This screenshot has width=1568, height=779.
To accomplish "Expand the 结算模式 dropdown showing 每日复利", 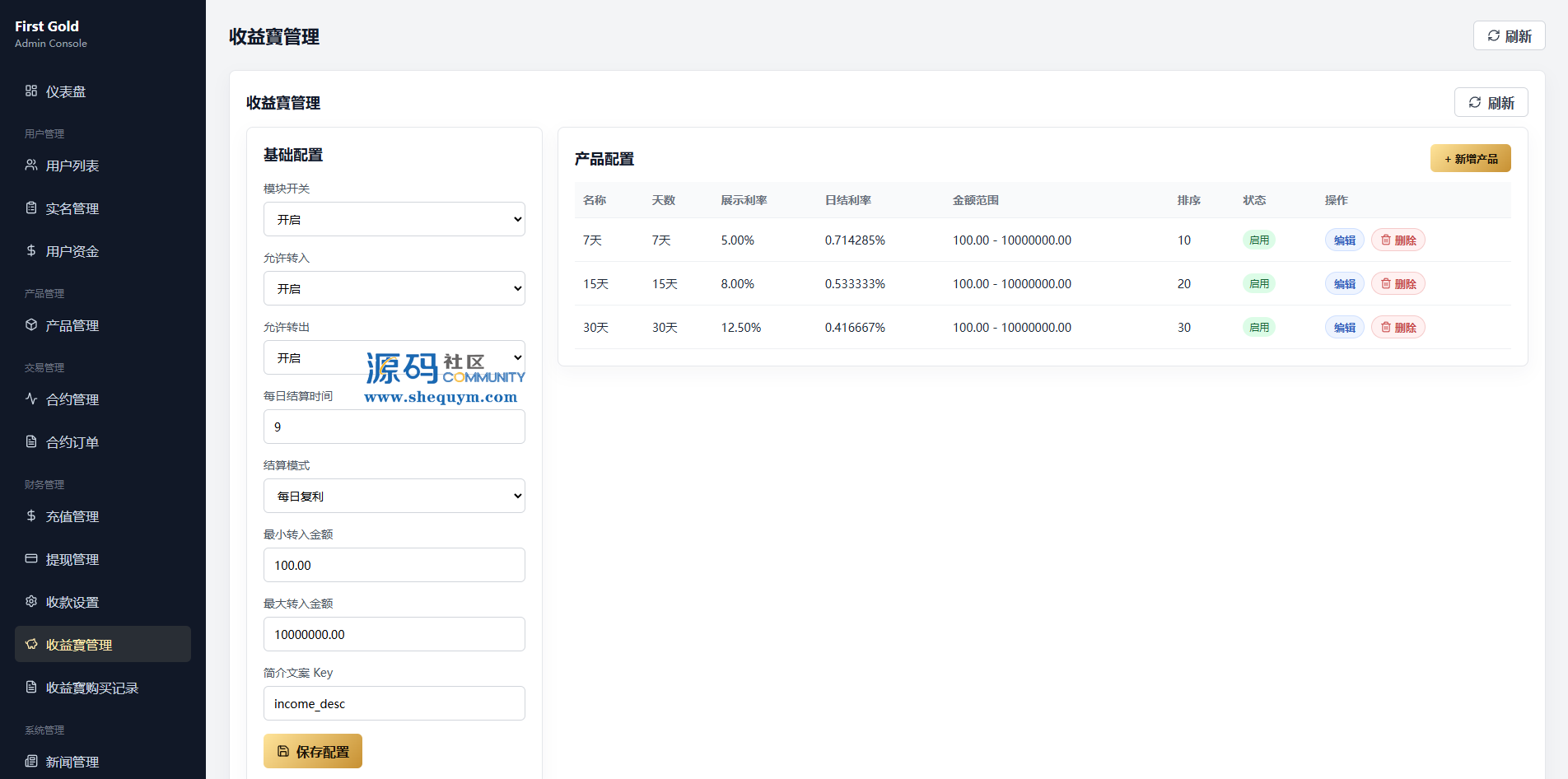I will point(394,496).
